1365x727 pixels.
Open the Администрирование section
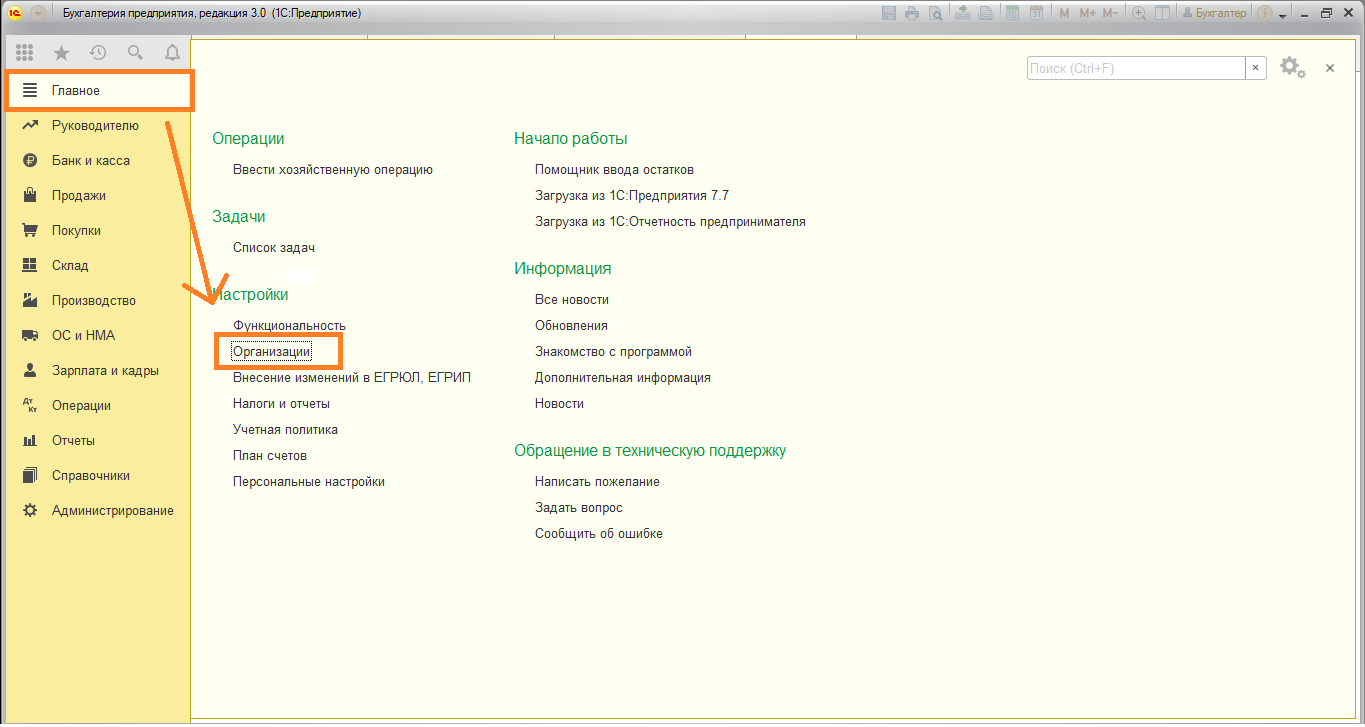pos(112,511)
